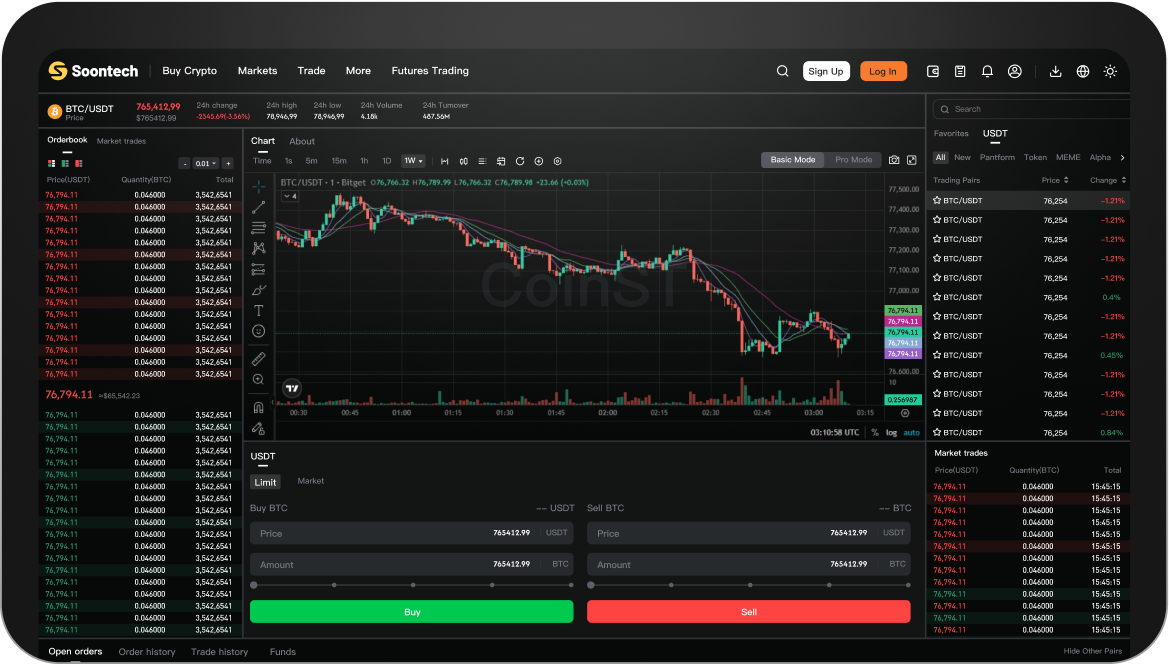Switch to the Favorites tab

tap(951, 133)
